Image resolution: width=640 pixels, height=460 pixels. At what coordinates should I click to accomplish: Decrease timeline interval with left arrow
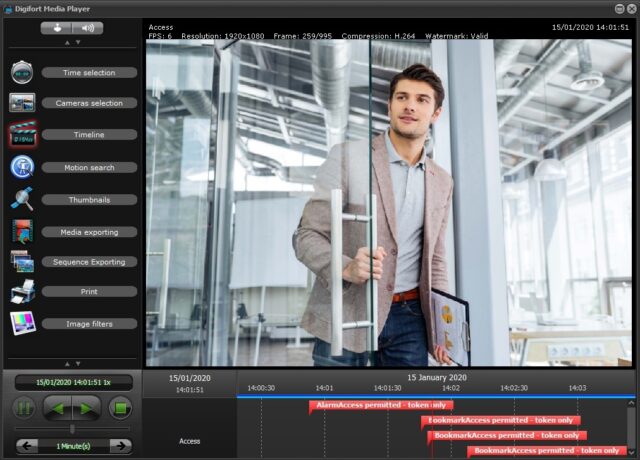[27, 445]
